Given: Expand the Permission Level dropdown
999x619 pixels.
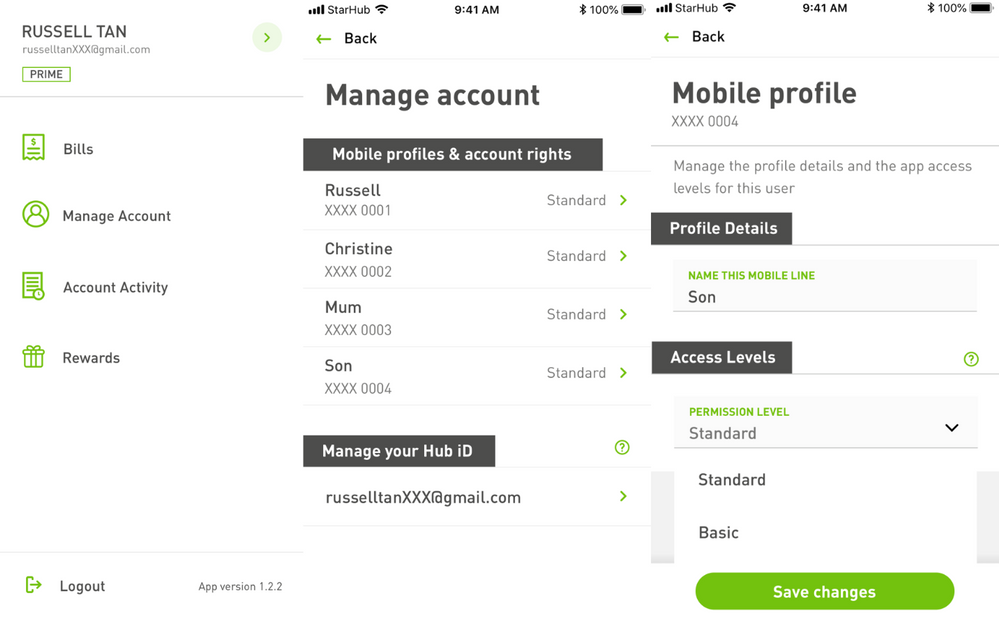Looking at the screenshot, I should click(825, 423).
